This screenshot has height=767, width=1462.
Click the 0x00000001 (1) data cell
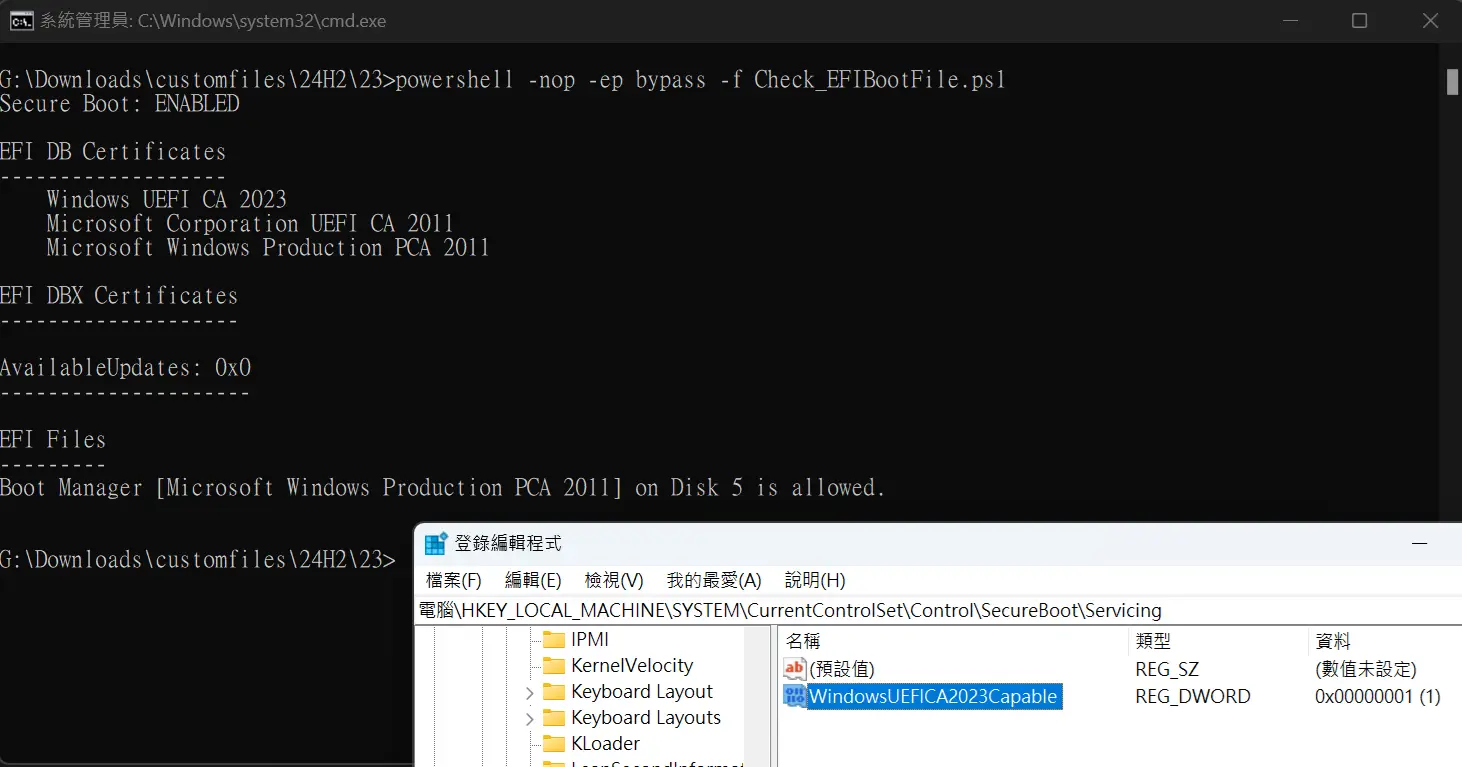coord(1378,696)
